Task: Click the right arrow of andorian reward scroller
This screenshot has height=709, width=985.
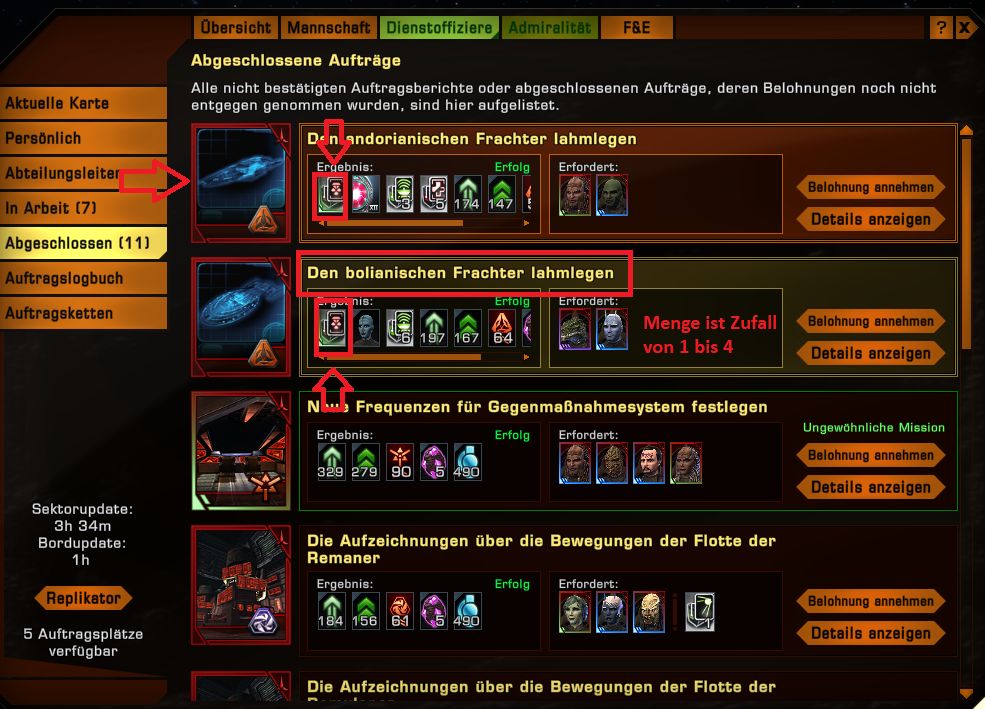Action: click(526, 223)
